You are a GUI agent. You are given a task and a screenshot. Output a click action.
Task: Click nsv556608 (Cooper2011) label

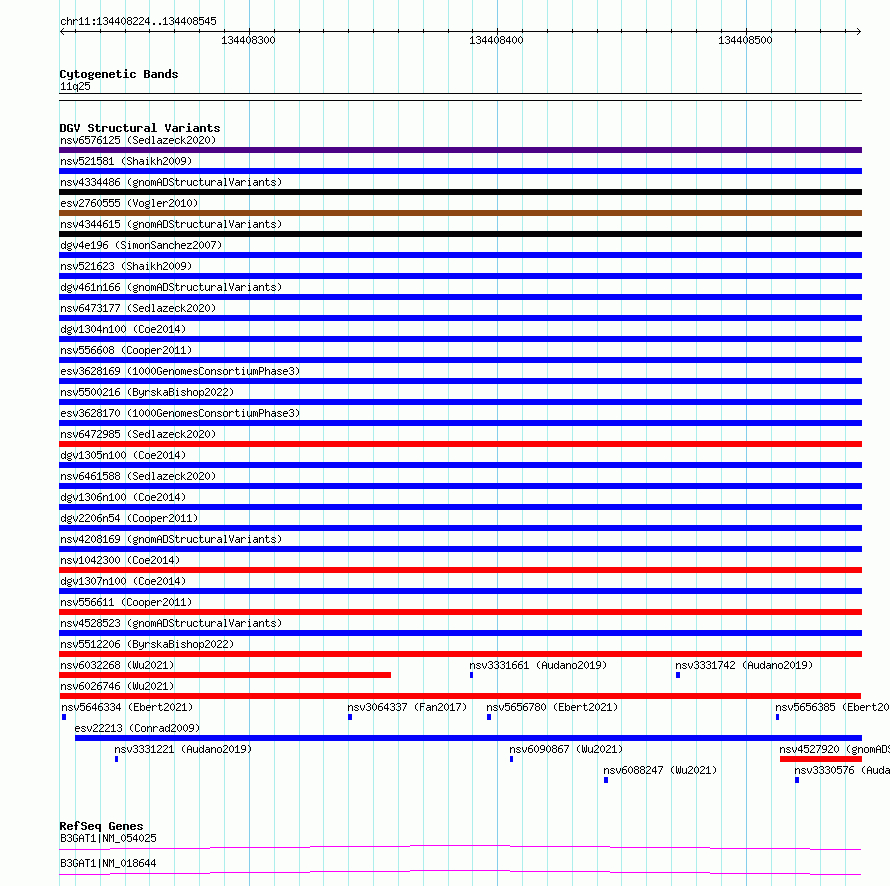126,350
